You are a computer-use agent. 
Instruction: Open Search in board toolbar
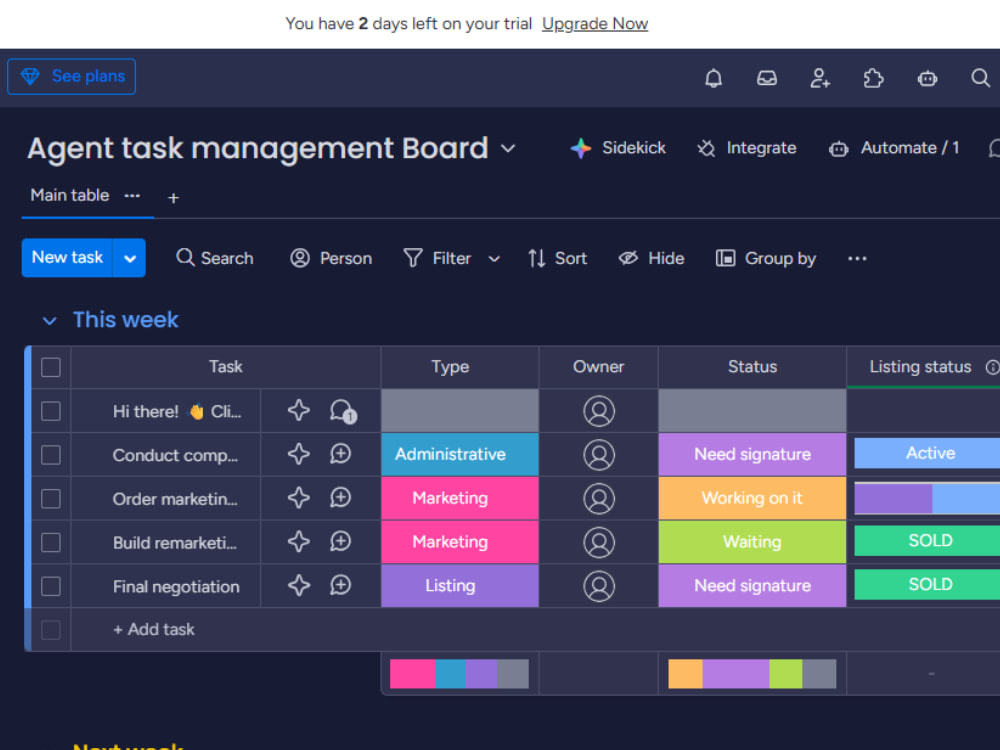[x=215, y=258]
